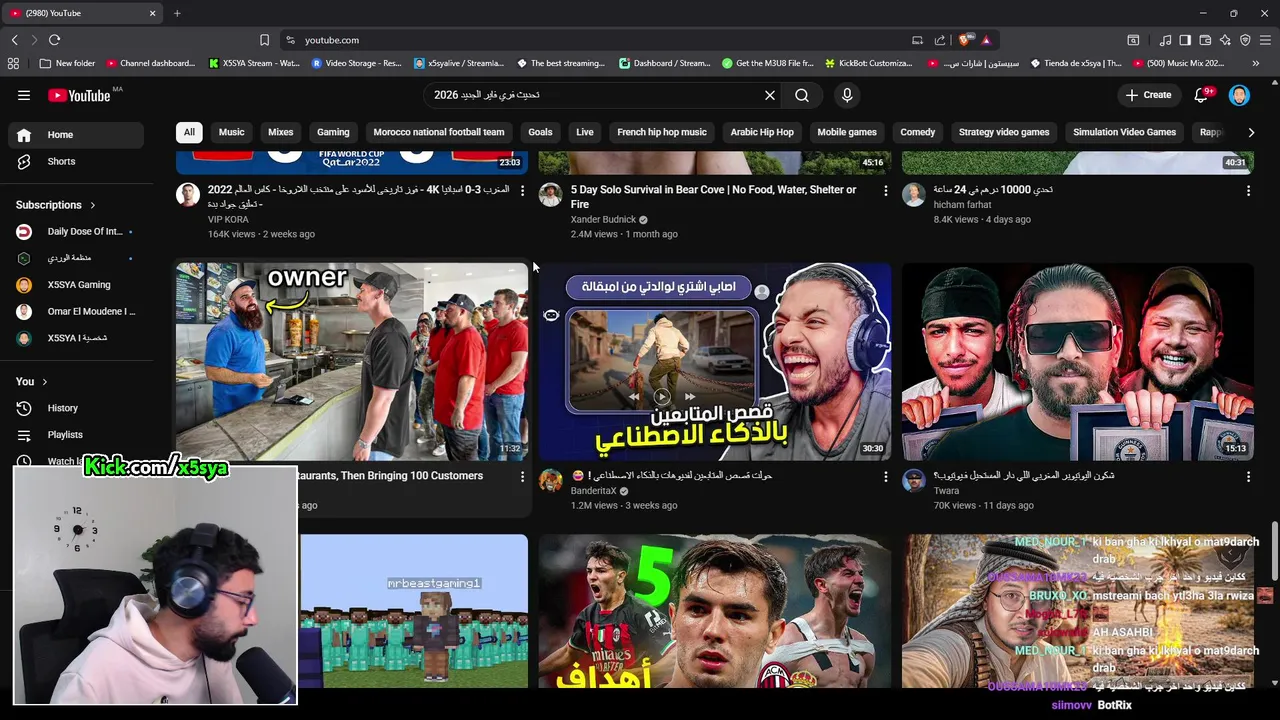Select the Music filter chip
This screenshot has width=1280, height=720.
point(231,132)
